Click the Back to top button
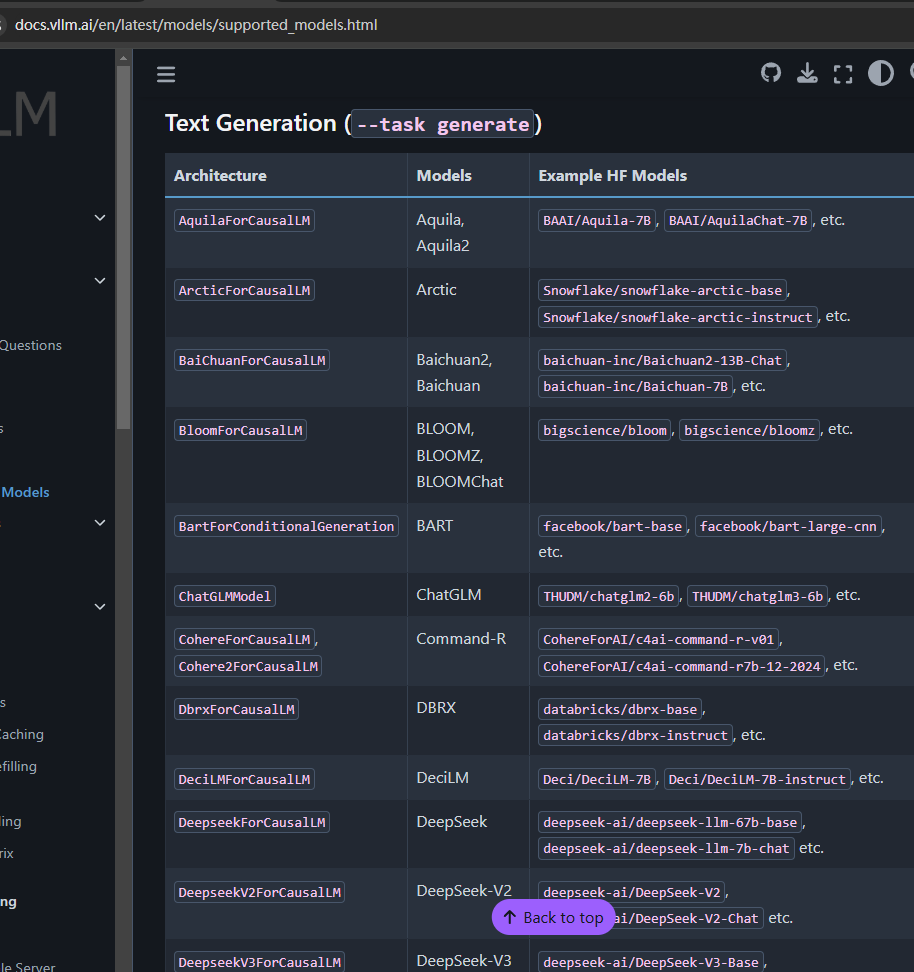The height and width of the screenshot is (972, 914). [553, 917]
